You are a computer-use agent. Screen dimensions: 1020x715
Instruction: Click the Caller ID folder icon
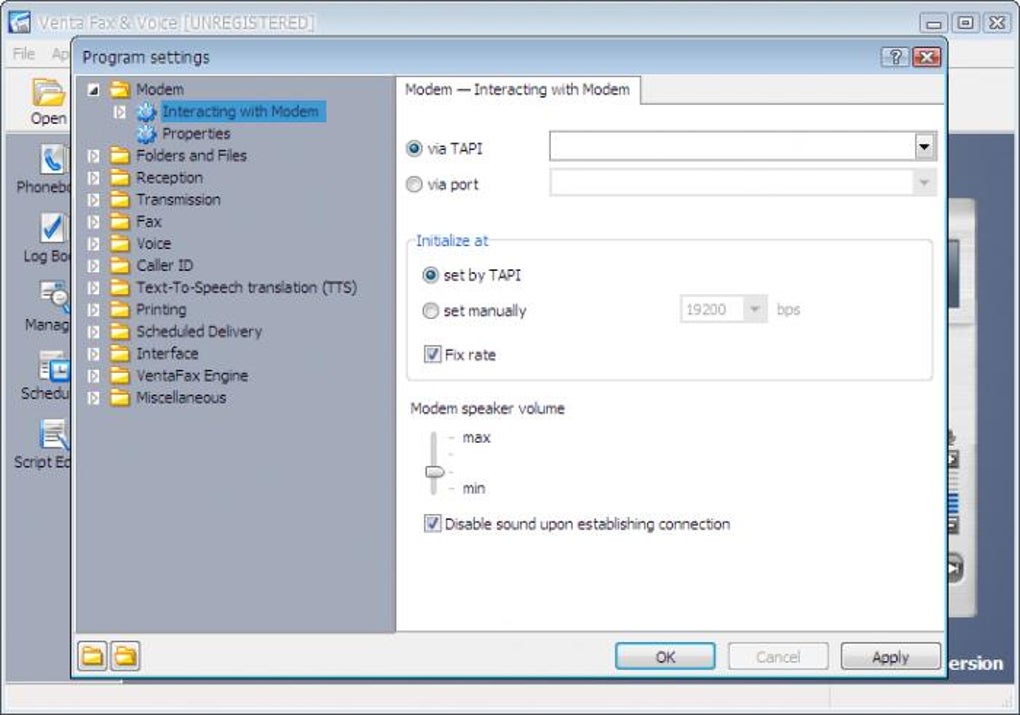(120, 265)
